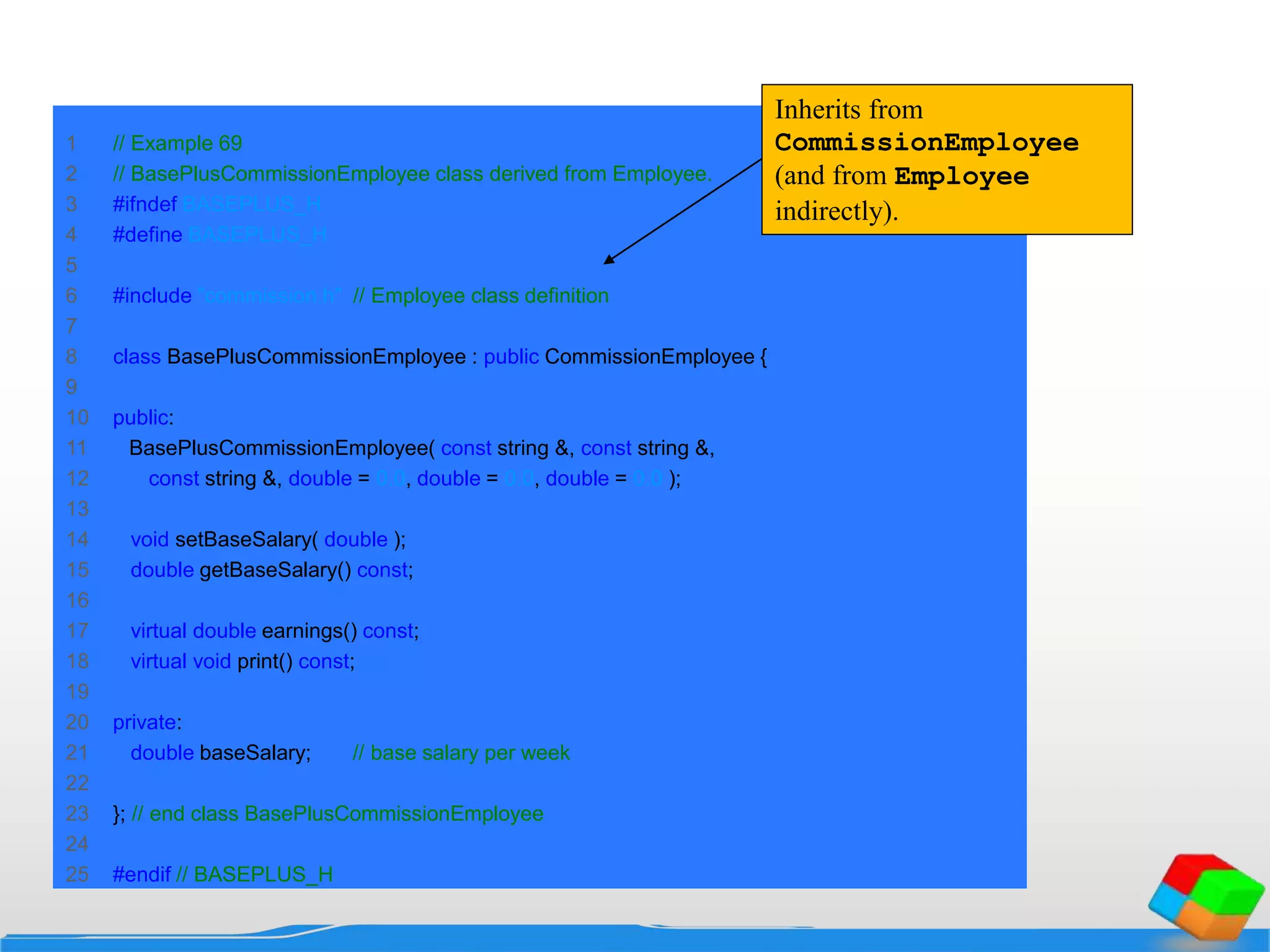Image resolution: width=1270 pixels, height=952 pixels.
Task: Select the '// Employee class definition' comment
Action: point(481,296)
